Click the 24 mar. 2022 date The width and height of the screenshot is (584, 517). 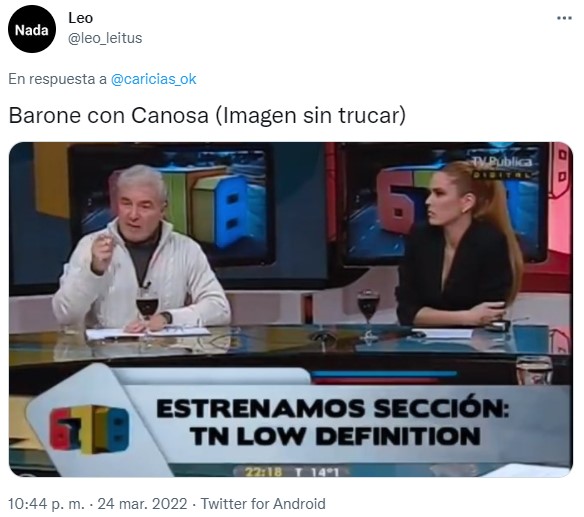[x=142, y=504]
